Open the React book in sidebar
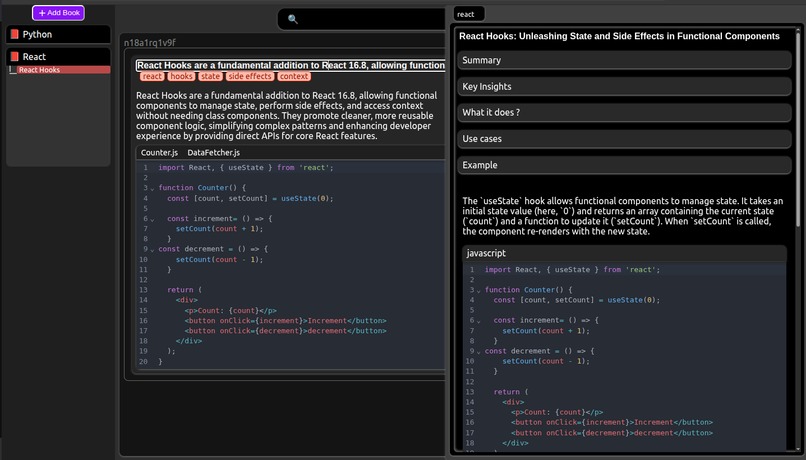Image resolution: width=806 pixels, height=460 pixels. (x=58, y=57)
